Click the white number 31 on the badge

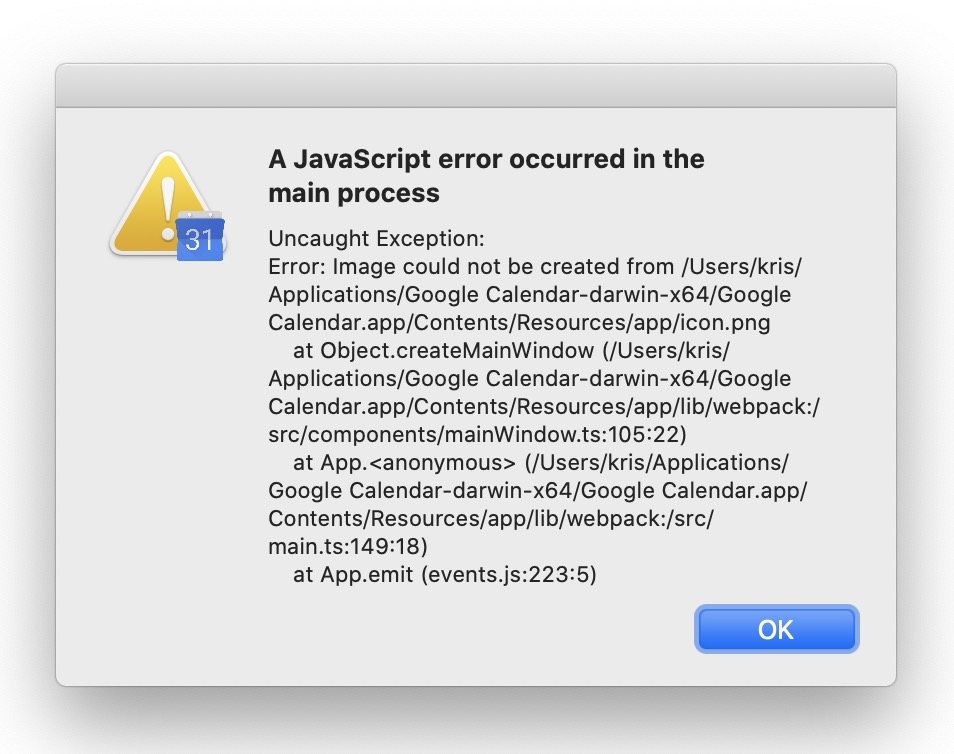click(x=197, y=240)
